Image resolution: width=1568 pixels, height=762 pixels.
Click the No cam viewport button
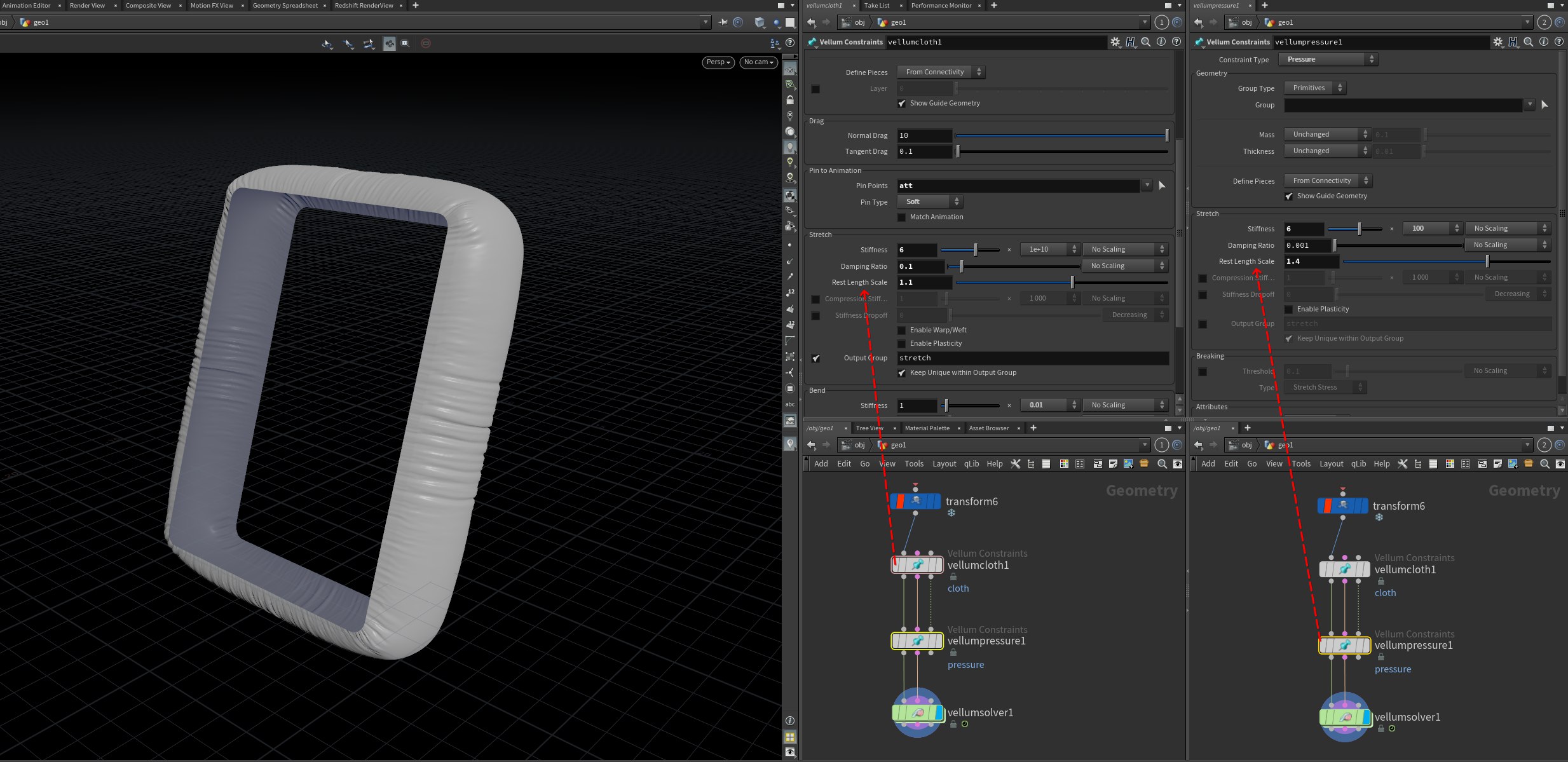[x=758, y=62]
